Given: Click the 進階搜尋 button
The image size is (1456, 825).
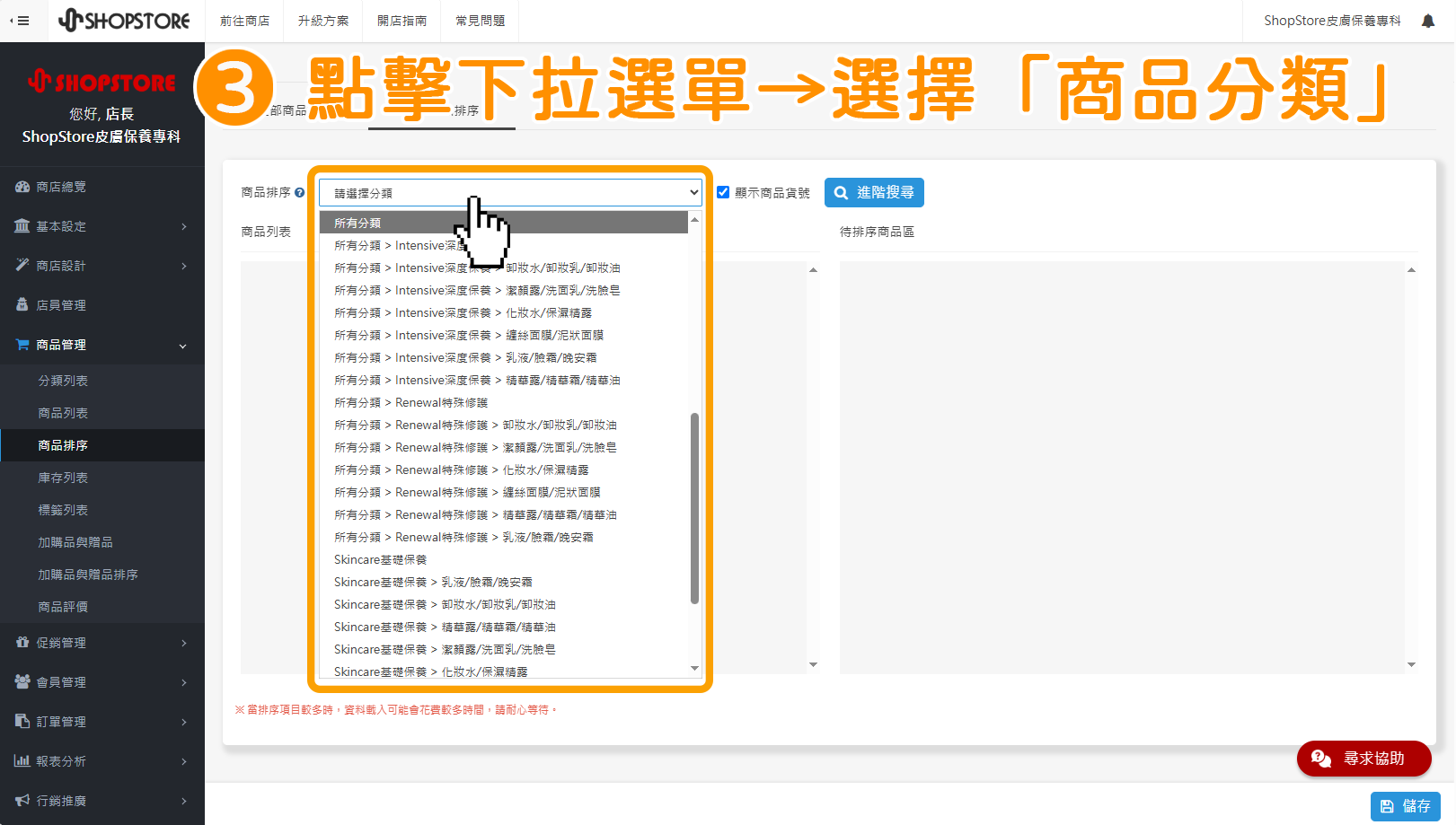Looking at the screenshot, I should pyautogui.click(x=874, y=192).
